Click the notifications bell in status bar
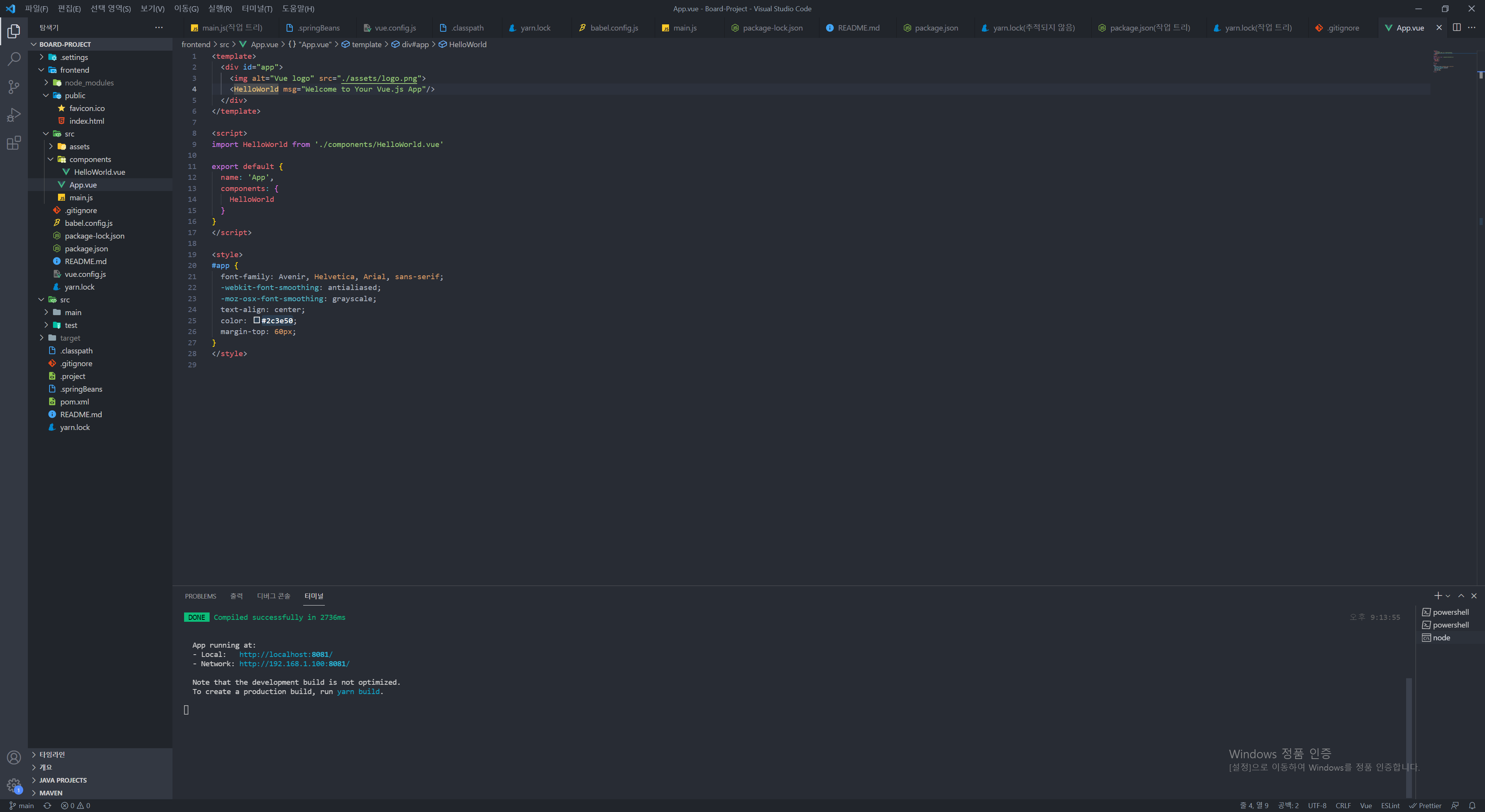 coord(1472,806)
